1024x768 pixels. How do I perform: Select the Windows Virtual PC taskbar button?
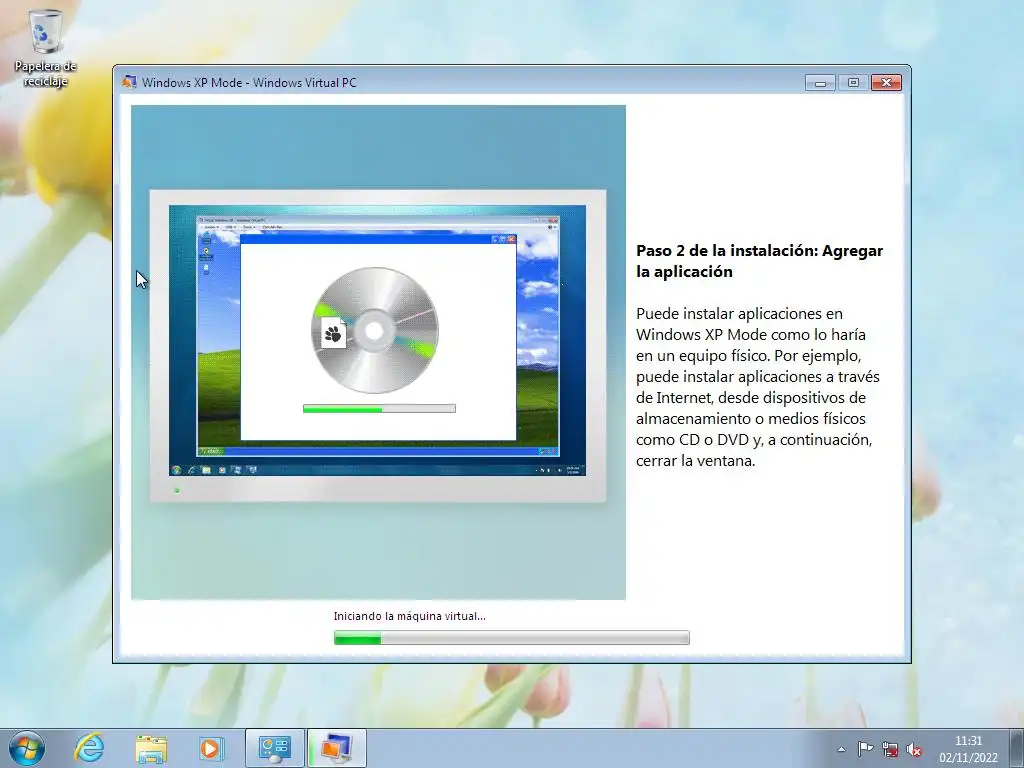(336, 748)
